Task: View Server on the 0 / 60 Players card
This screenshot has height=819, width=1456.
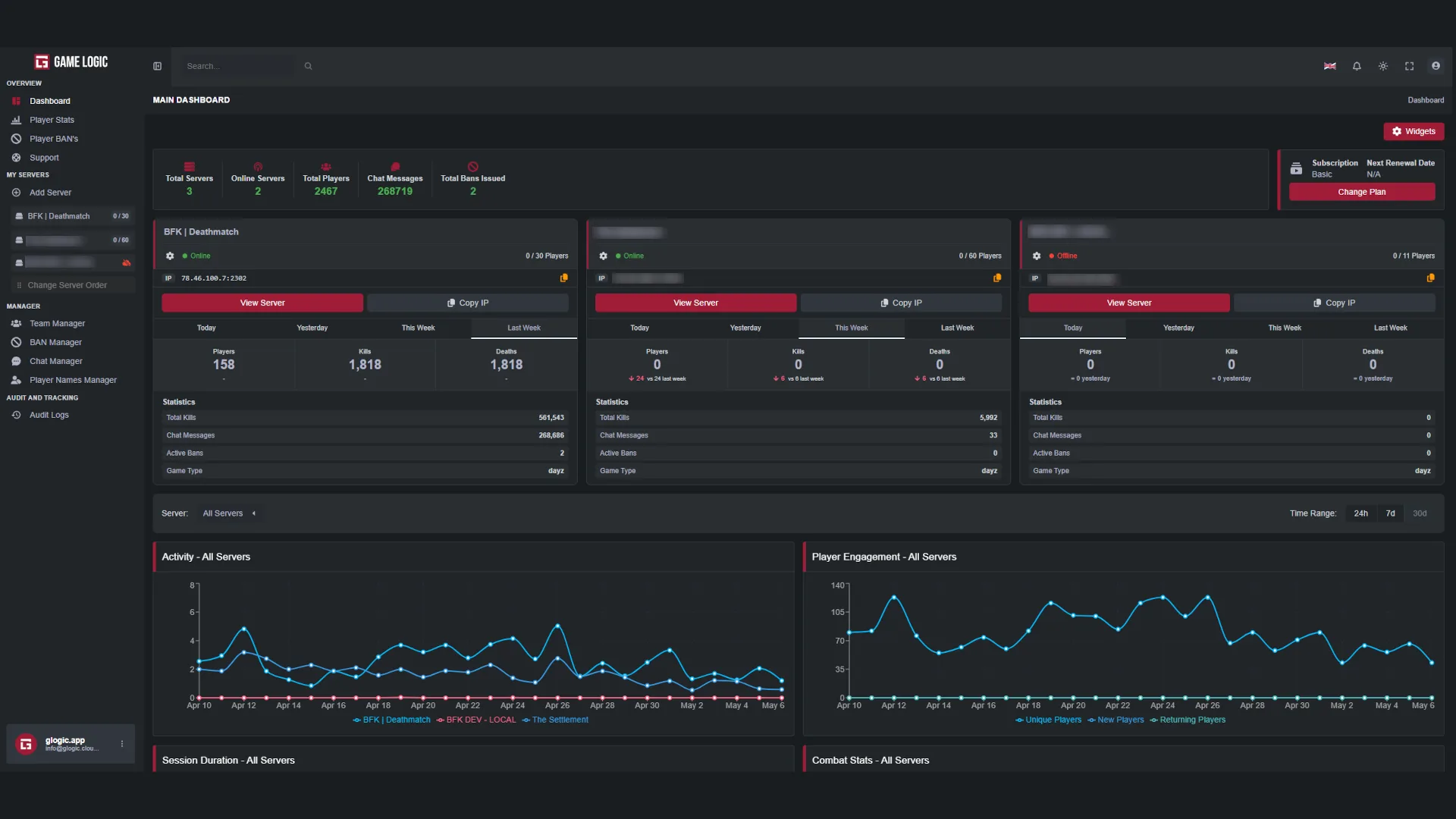Action: [x=695, y=303]
